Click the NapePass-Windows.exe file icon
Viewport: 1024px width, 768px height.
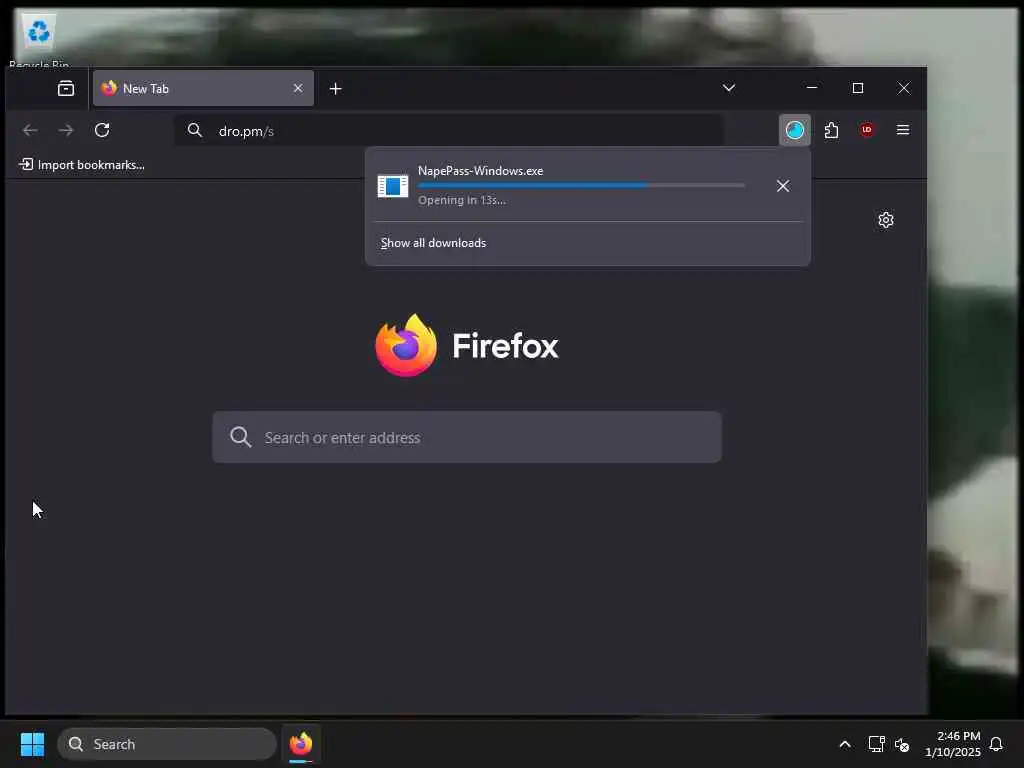pos(392,186)
